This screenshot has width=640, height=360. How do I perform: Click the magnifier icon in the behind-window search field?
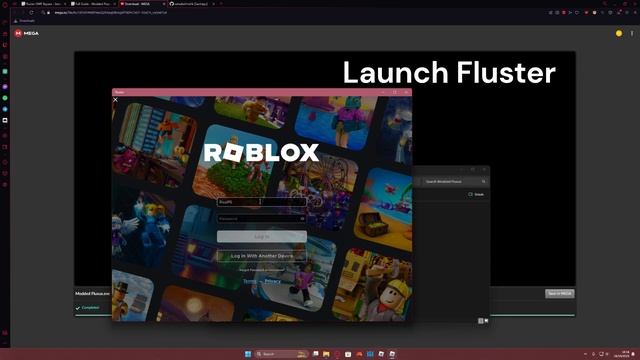483,181
